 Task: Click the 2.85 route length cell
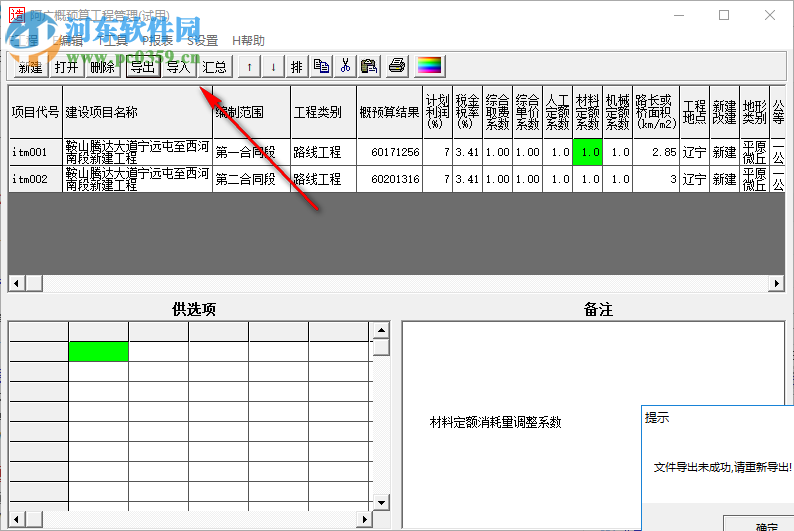tap(656, 152)
